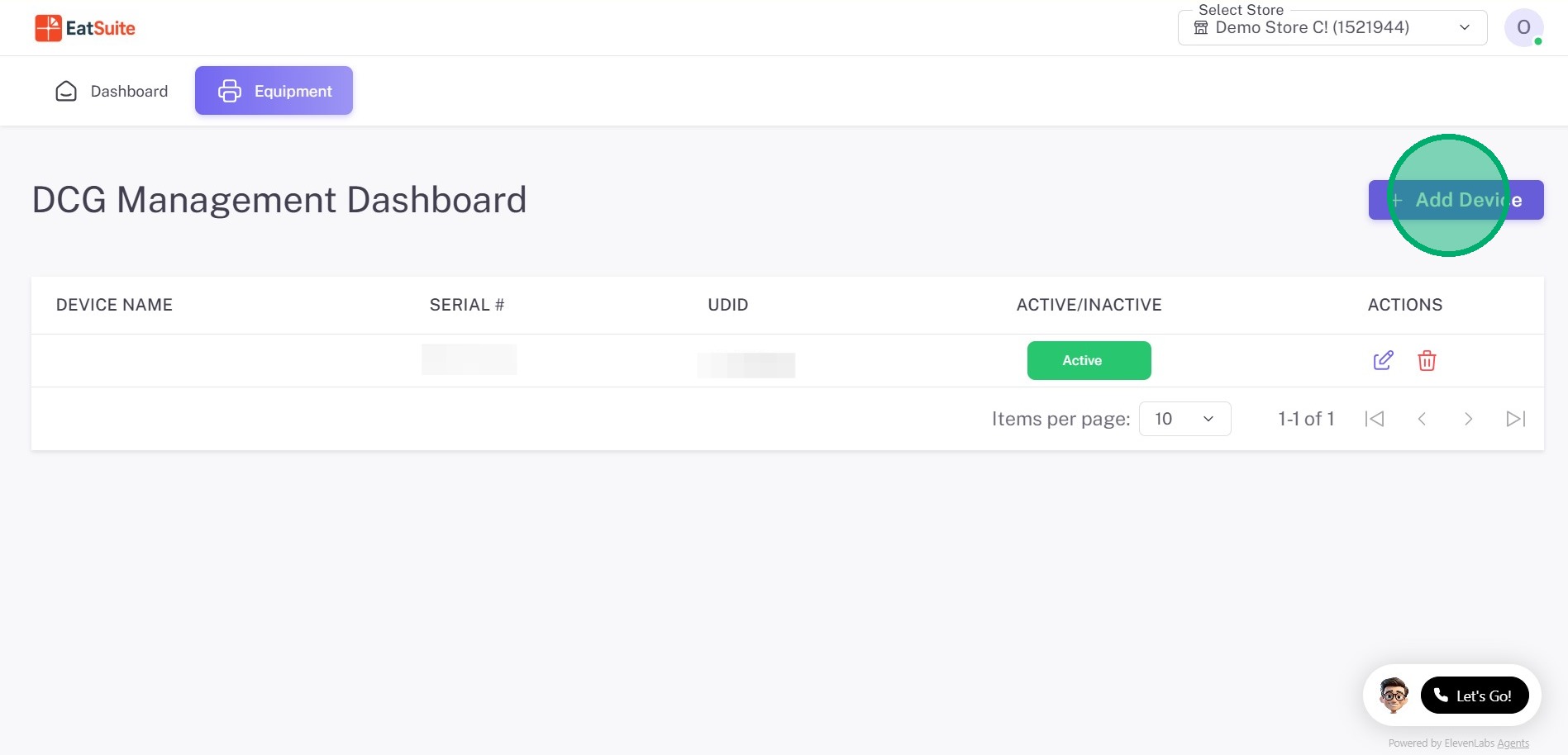Delete the device using trash icon

click(x=1427, y=360)
